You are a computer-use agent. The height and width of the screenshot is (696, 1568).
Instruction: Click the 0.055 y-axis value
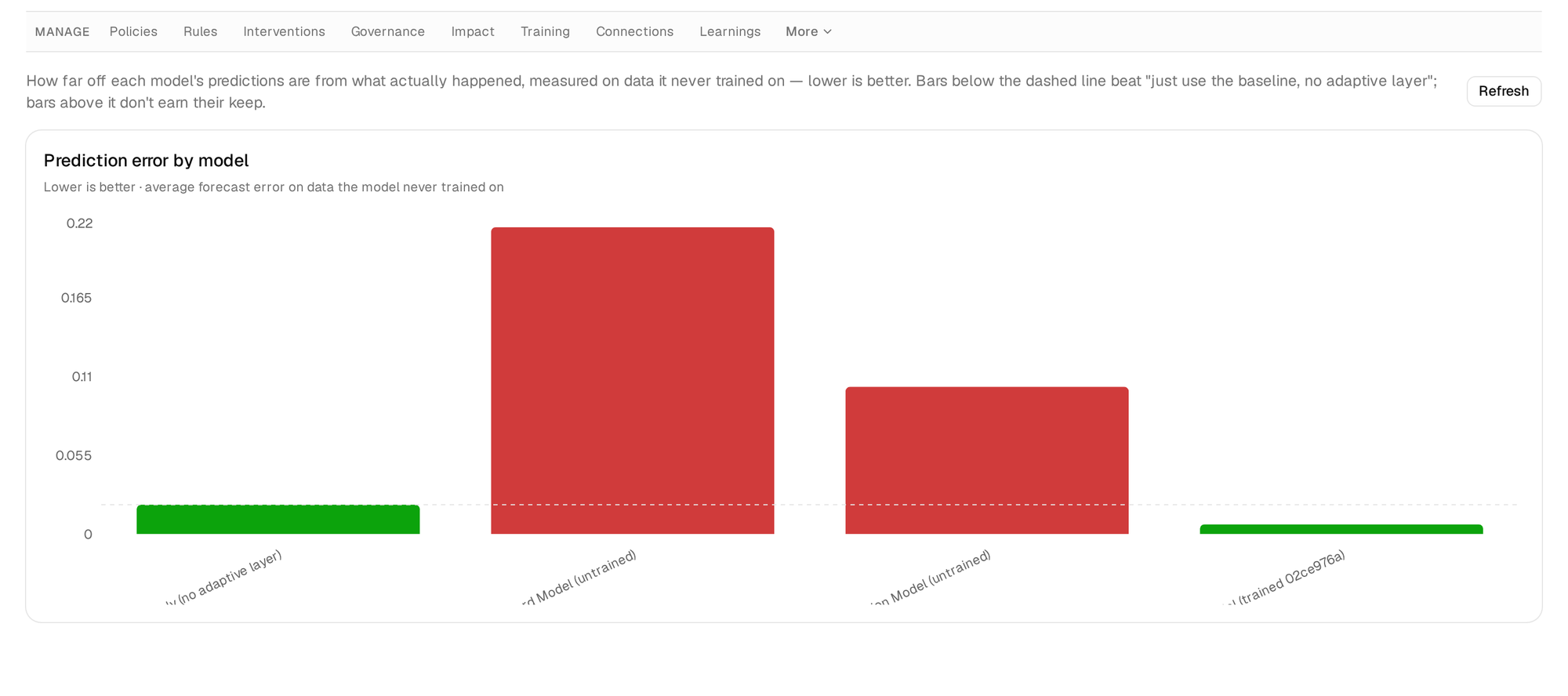point(74,455)
